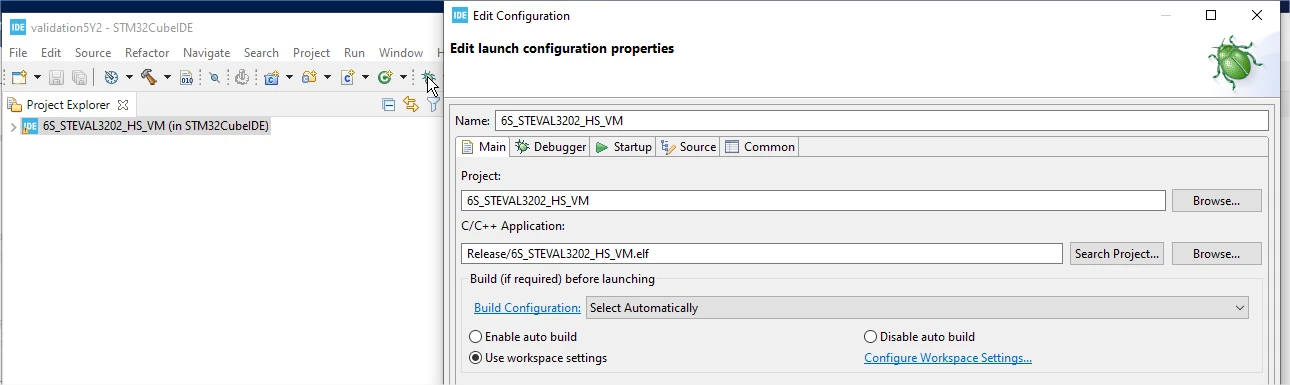Viewport: 1290px width, 385px height.
Task: Switch to the Main tab
Action: [483, 147]
